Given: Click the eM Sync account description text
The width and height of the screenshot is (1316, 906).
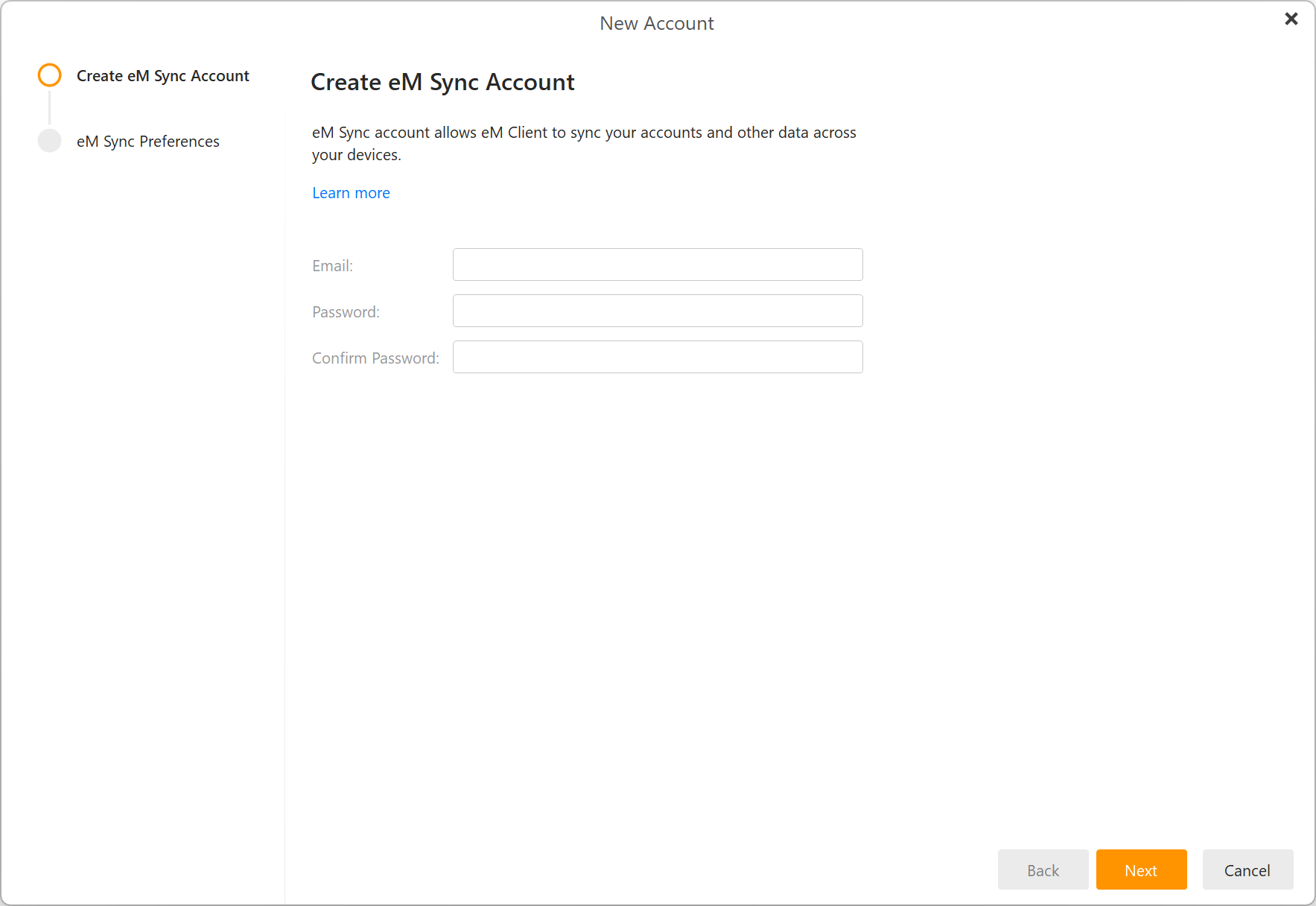Looking at the screenshot, I should coord(584,144).
